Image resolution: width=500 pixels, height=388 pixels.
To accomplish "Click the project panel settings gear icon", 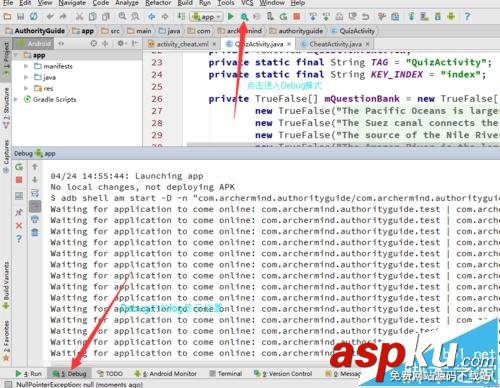I will 120,43.
